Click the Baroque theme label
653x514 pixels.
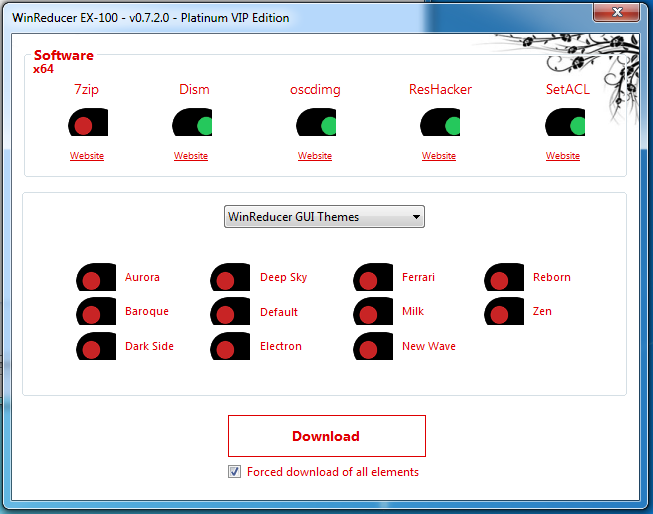[147, 312]
